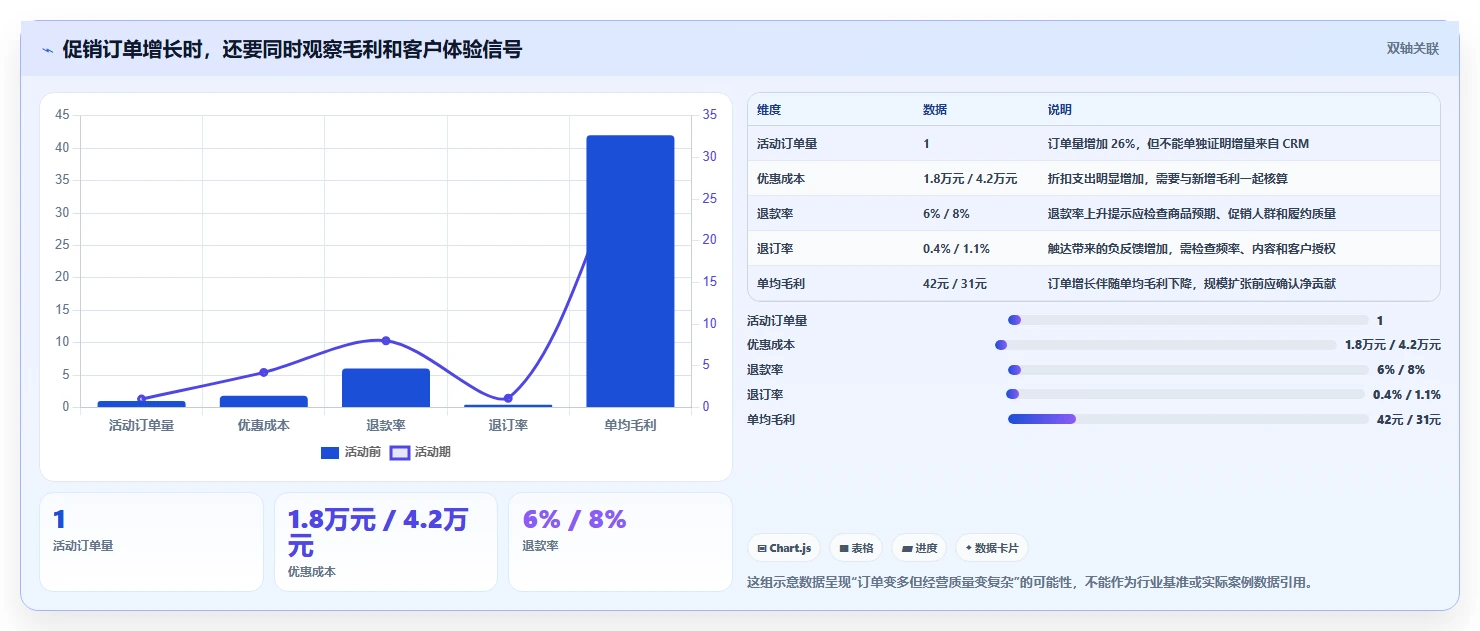Click the 活动订单量 data card

tap(151, 541)
